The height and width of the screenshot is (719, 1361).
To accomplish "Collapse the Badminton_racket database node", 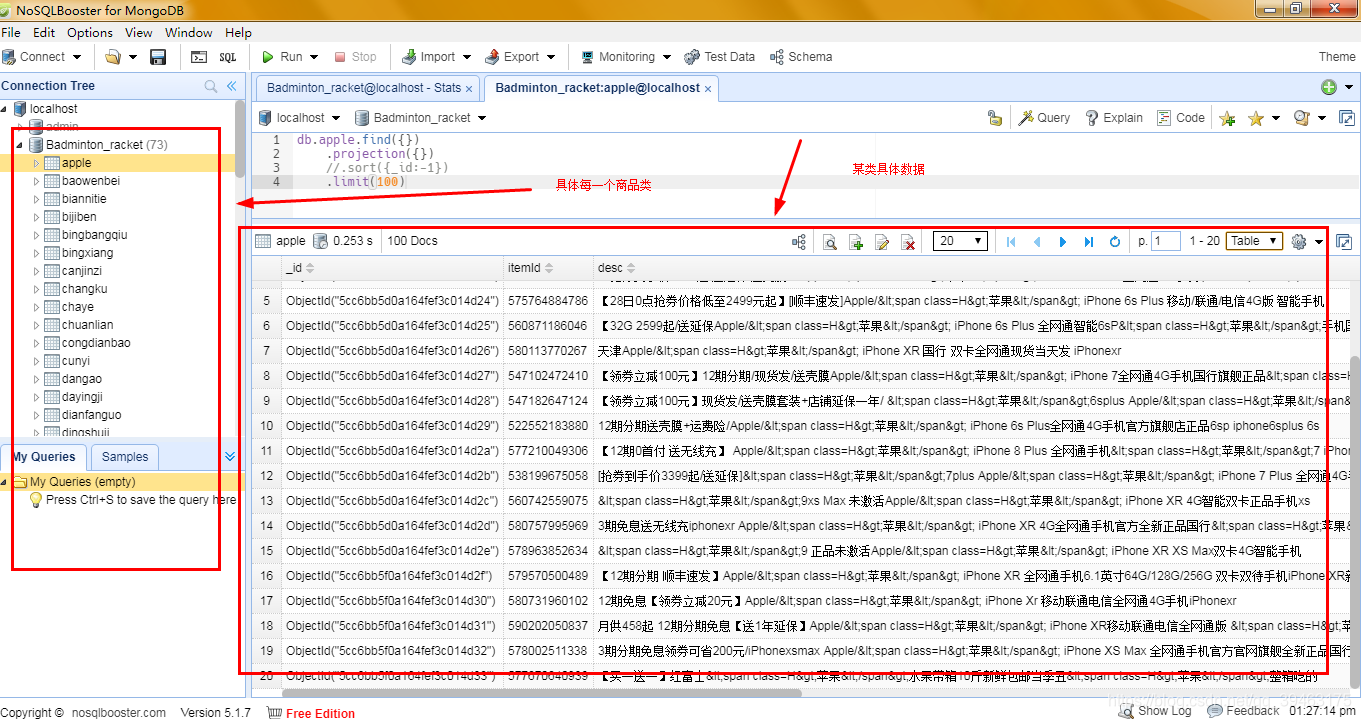I will pyautogui.click(x=20, y=145).
